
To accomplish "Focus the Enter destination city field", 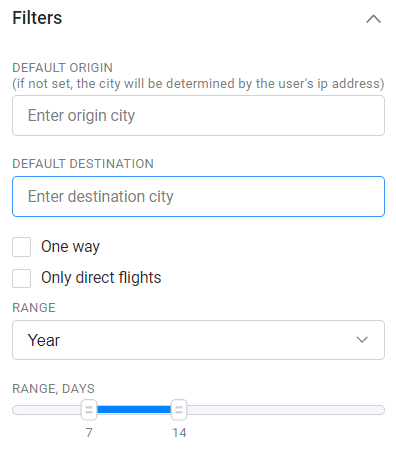I will 198,196.
